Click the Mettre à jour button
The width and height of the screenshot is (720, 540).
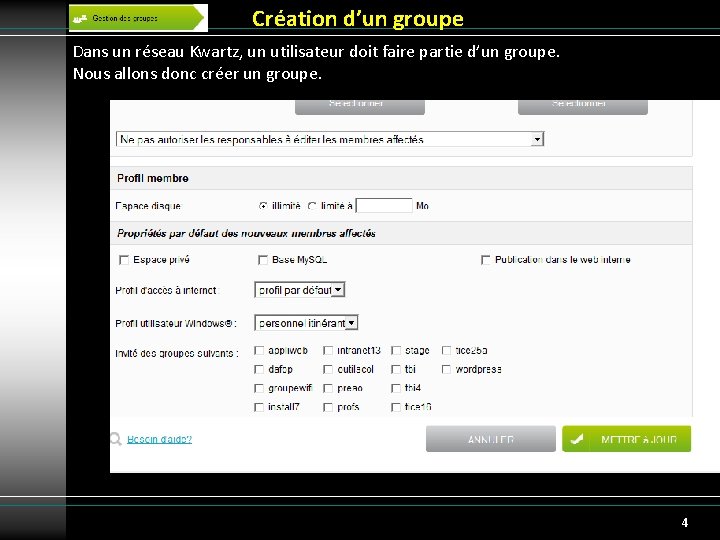(627, 439)
